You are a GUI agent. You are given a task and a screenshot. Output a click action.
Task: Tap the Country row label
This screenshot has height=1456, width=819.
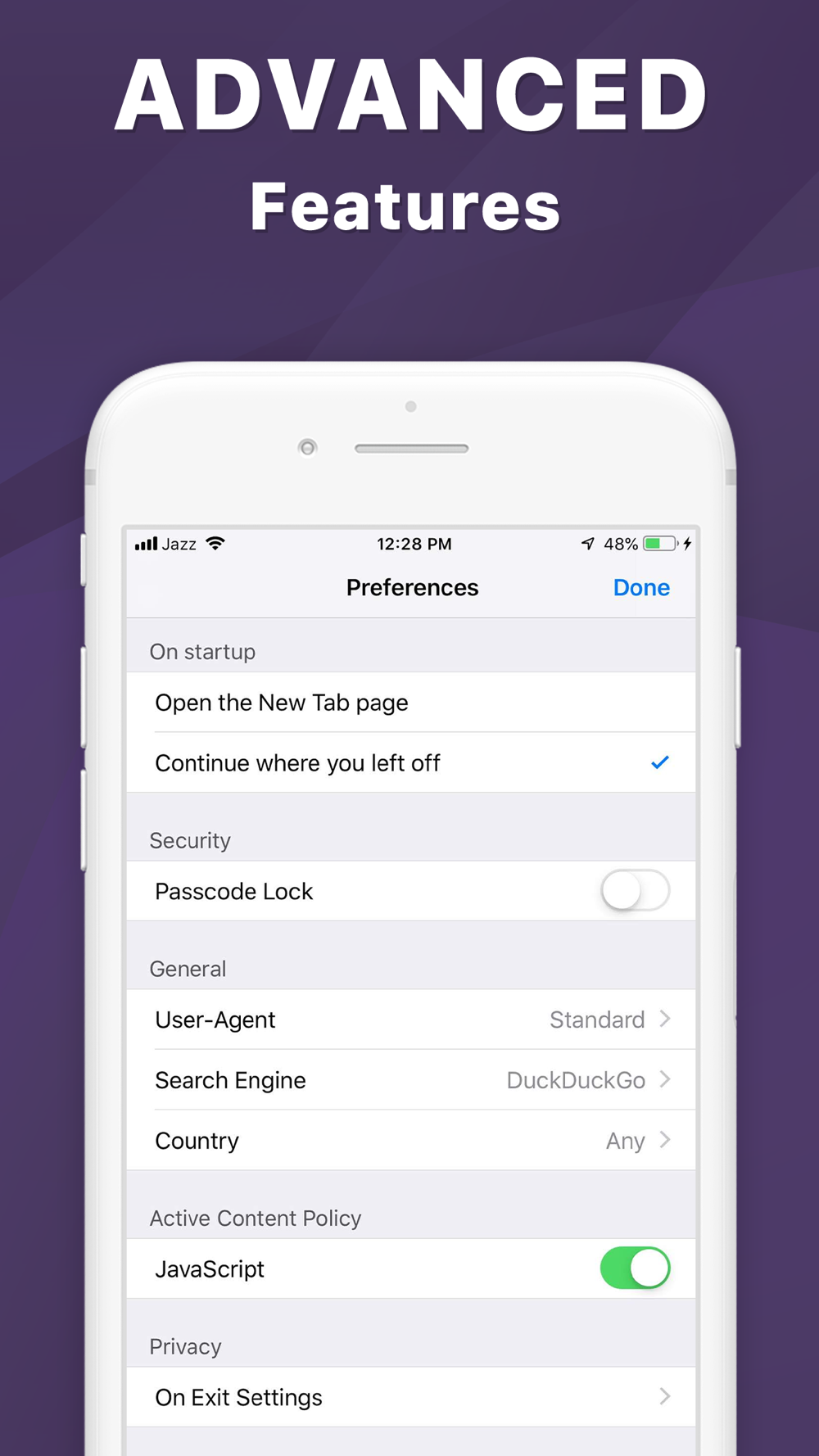point(197,1141)
